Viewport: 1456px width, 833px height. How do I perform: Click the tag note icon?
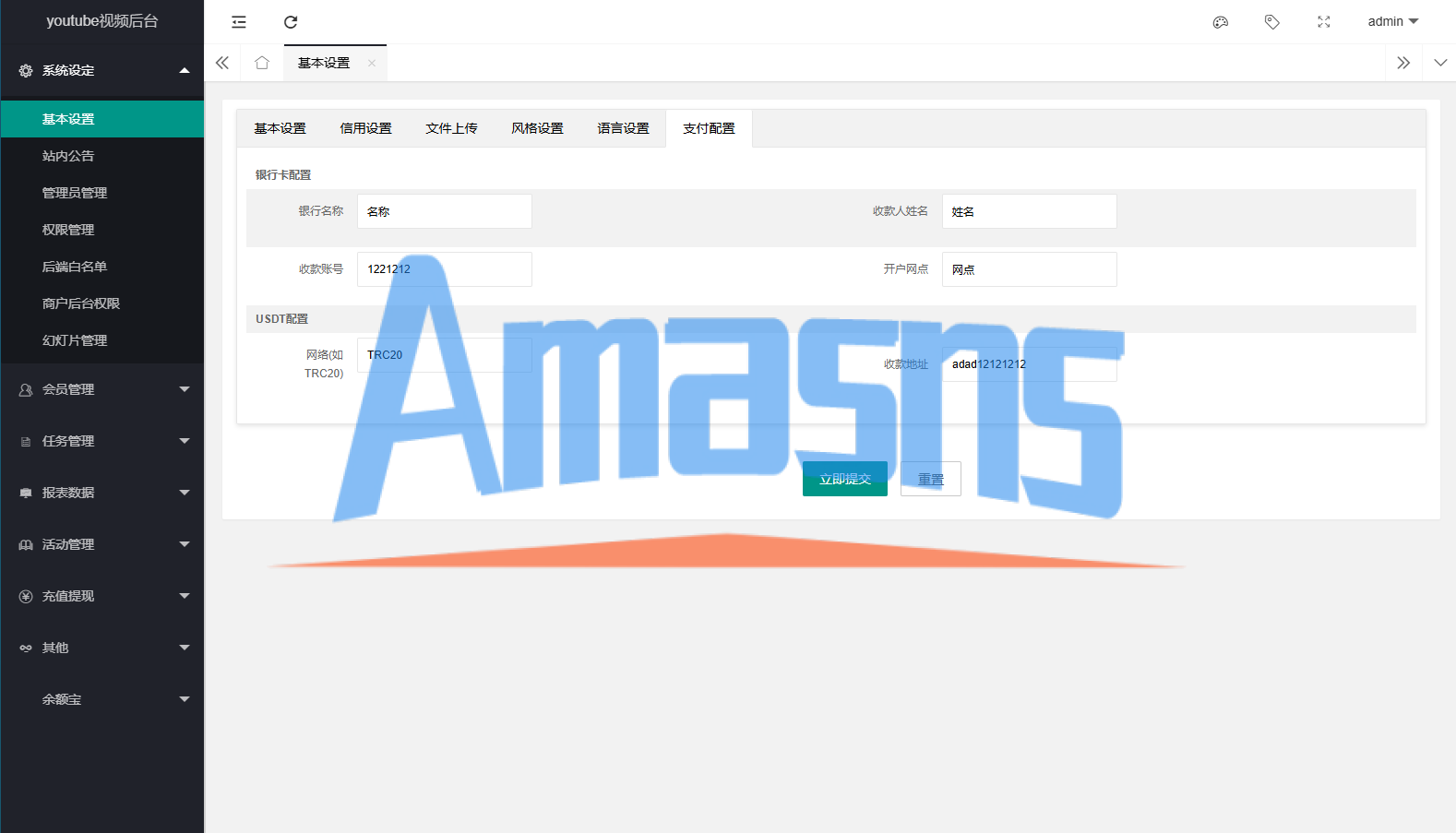[1272, 22]
